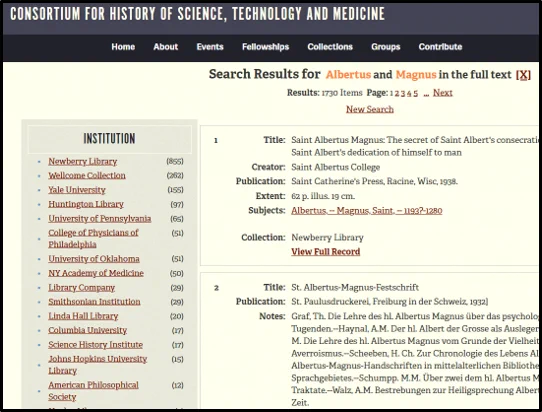Filter by Library Company institution

81,288
